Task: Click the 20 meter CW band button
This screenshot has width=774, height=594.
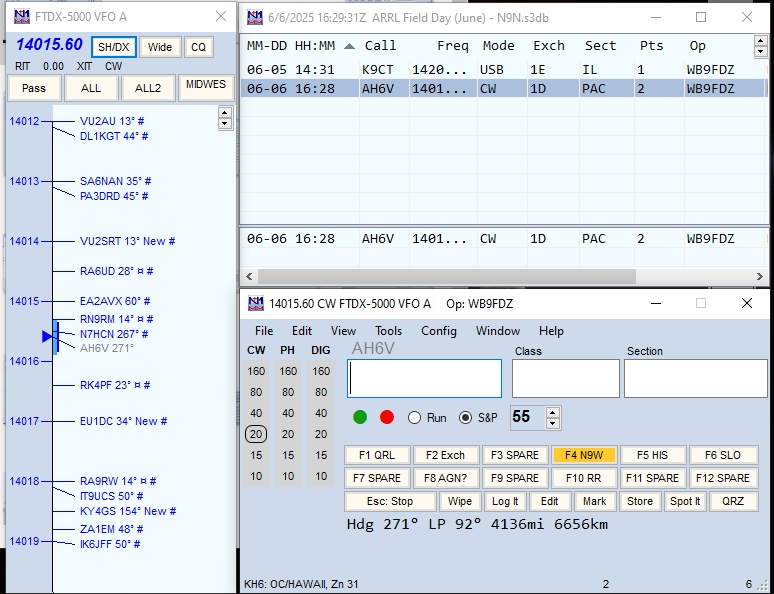Action: click(256, 434)
